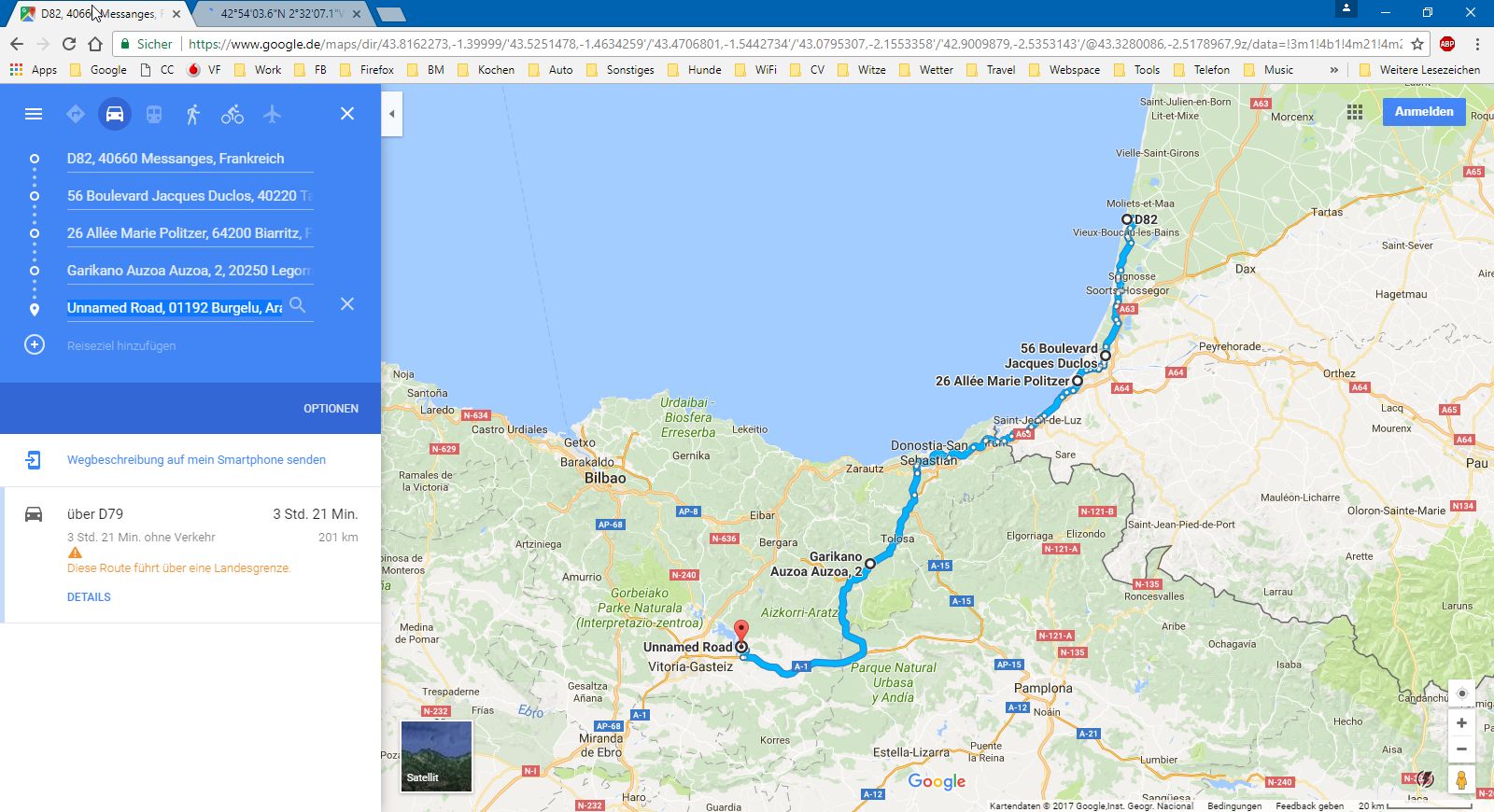Expand OPTIONEN route options
This screenshot has width=1494, height=812.
coord(331,409)
